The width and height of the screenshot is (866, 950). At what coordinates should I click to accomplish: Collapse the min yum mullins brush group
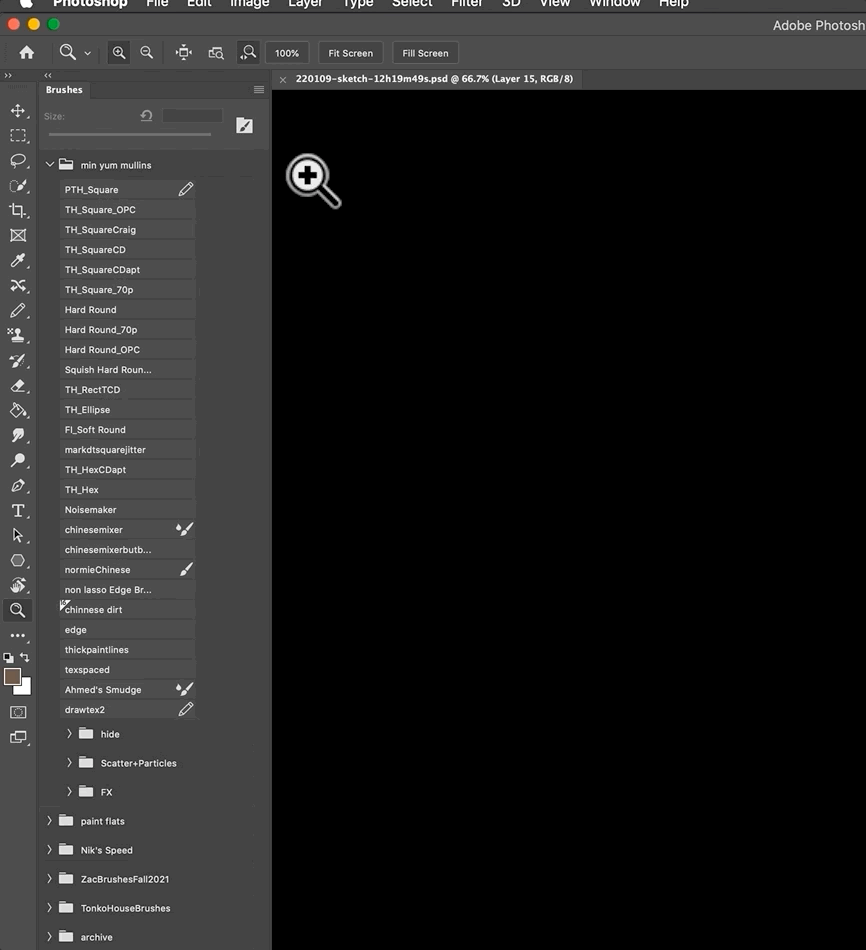point(50,164)
